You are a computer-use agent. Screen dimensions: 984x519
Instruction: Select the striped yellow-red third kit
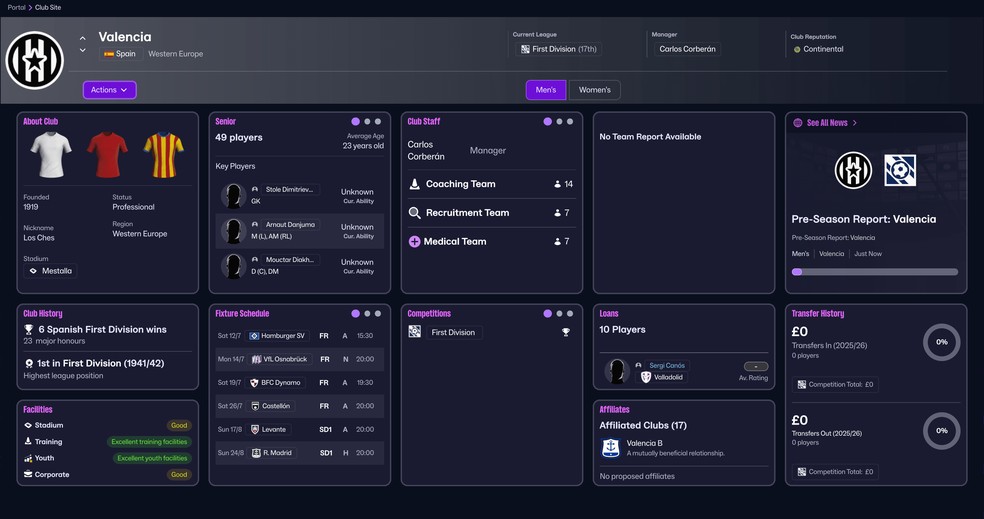pos(164,154)
